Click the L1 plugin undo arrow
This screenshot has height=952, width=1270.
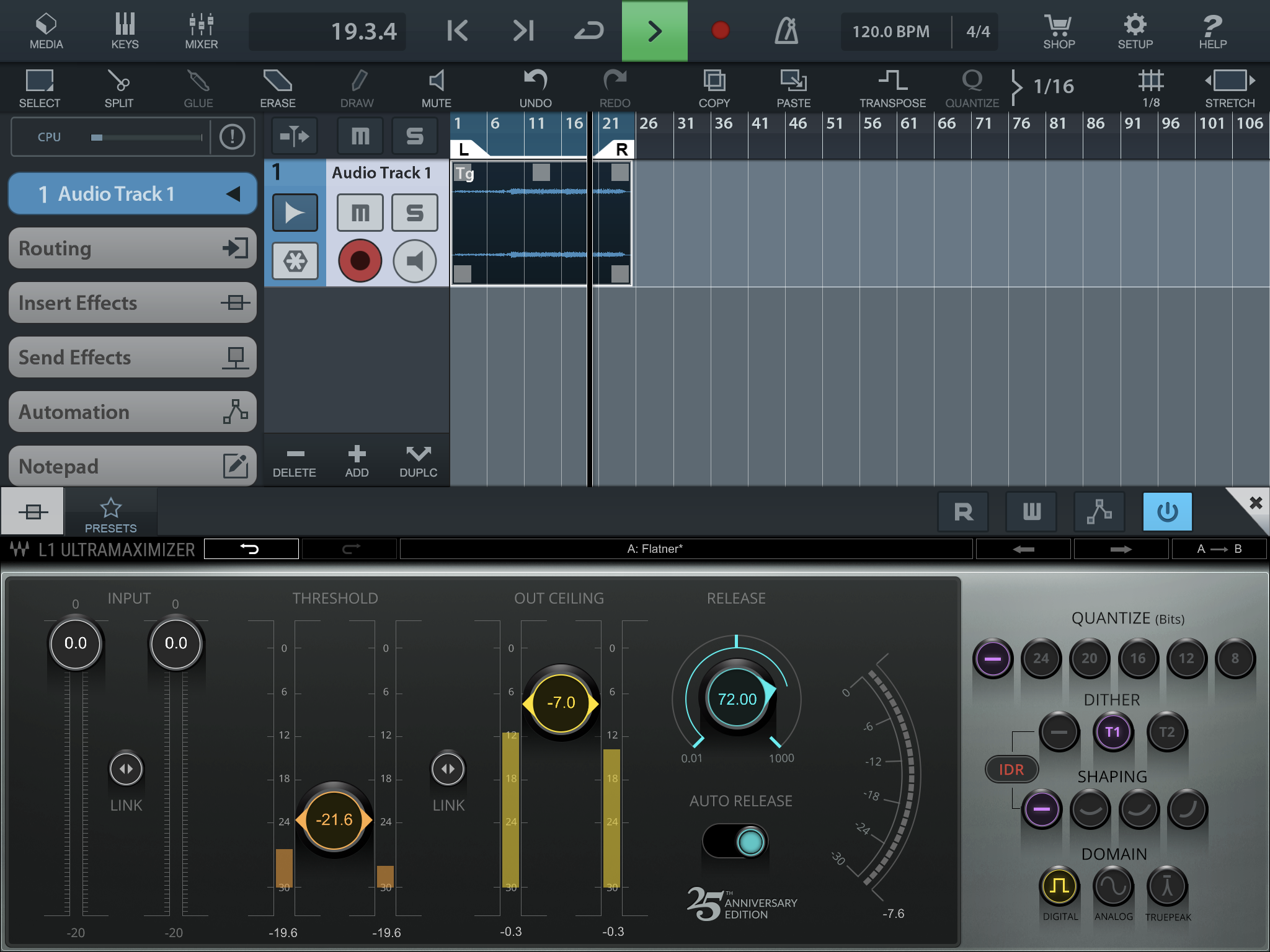pyautogui.click(x=251, y=549)
